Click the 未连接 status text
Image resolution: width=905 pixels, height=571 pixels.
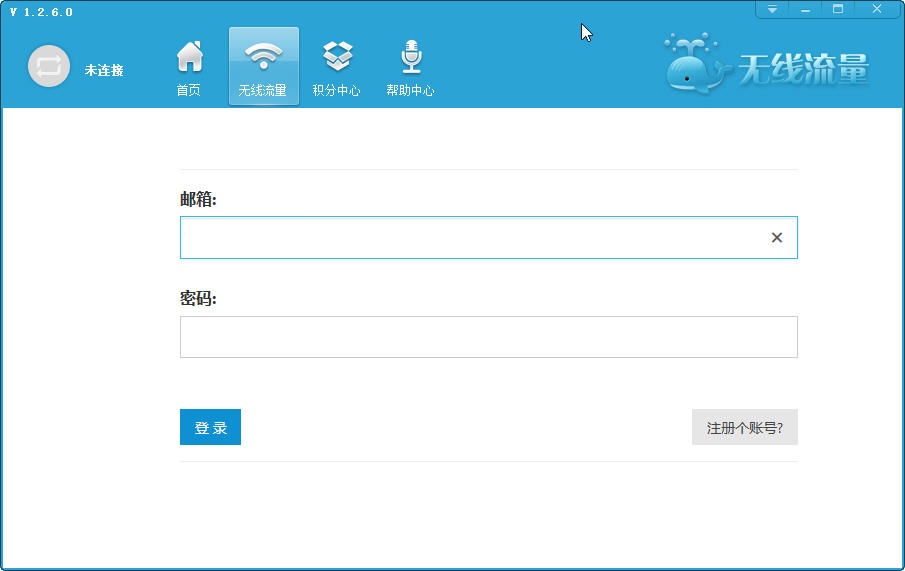(104, 70)
